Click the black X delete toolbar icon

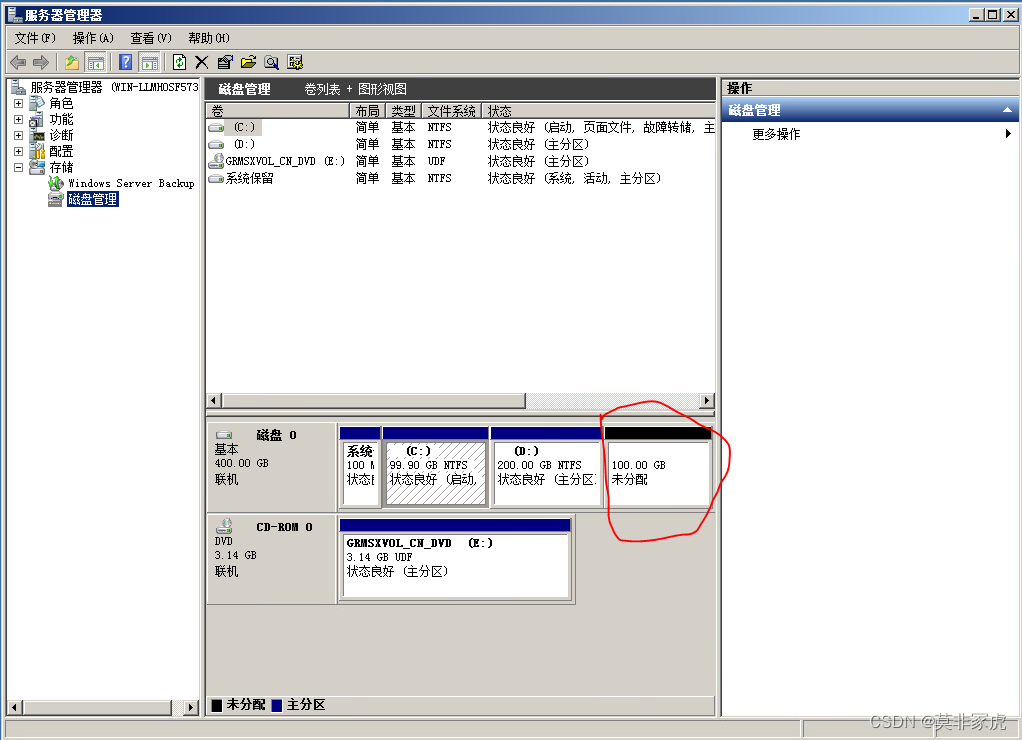(x=201, y=62)
